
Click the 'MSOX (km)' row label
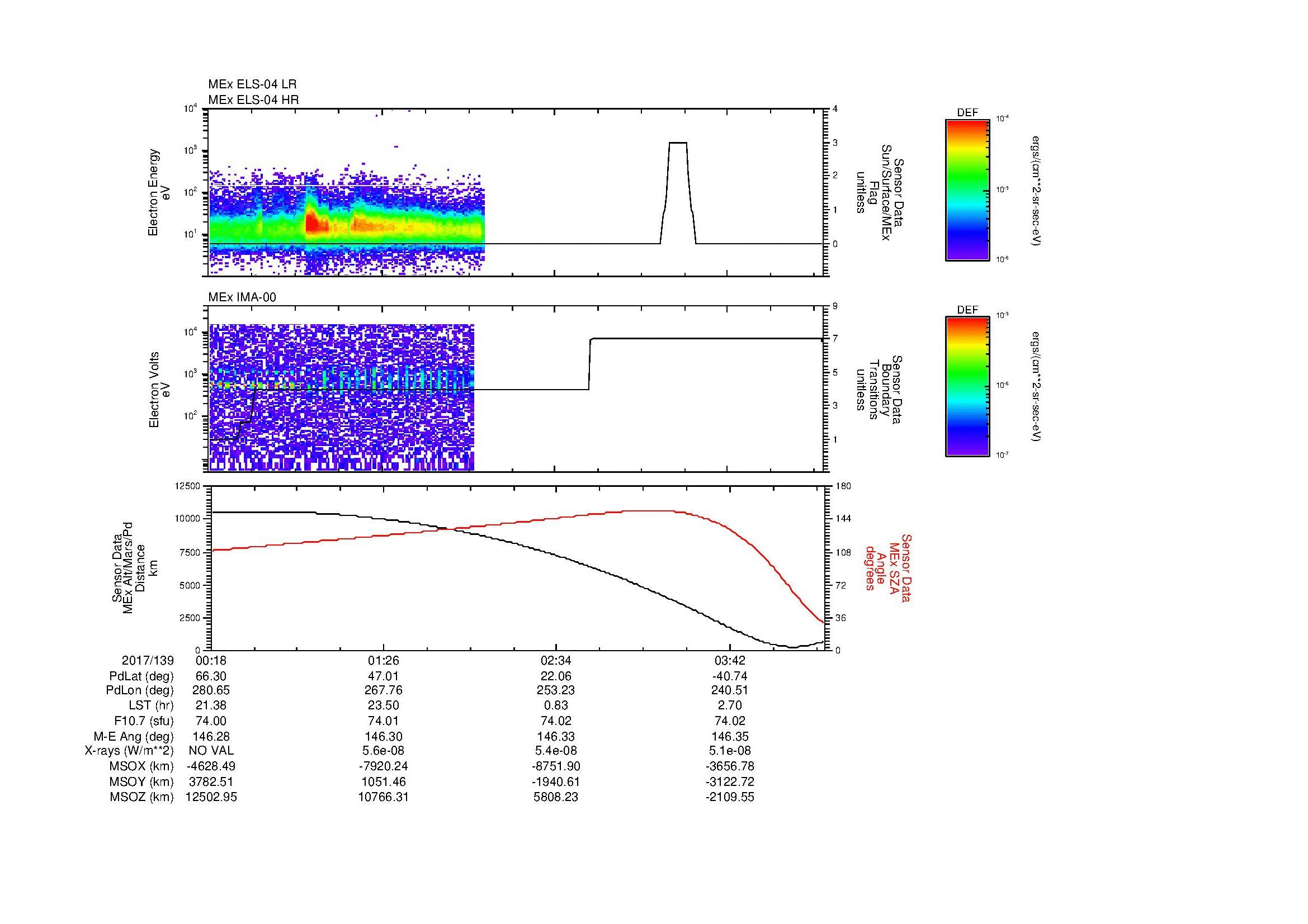(x=141, y=766)
